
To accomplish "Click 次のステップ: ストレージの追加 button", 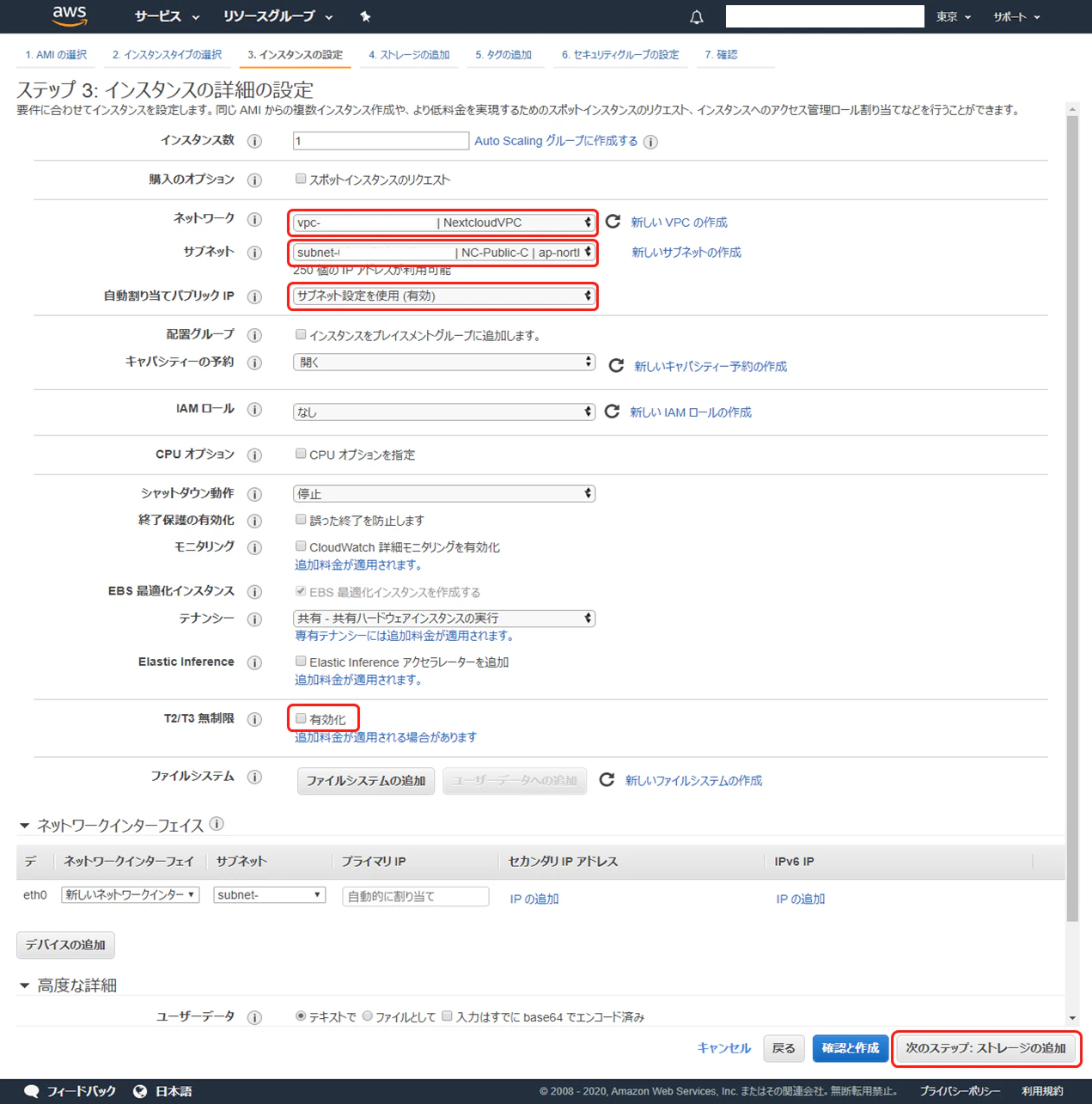I will pyautogui.click(x=985, y=1048).
